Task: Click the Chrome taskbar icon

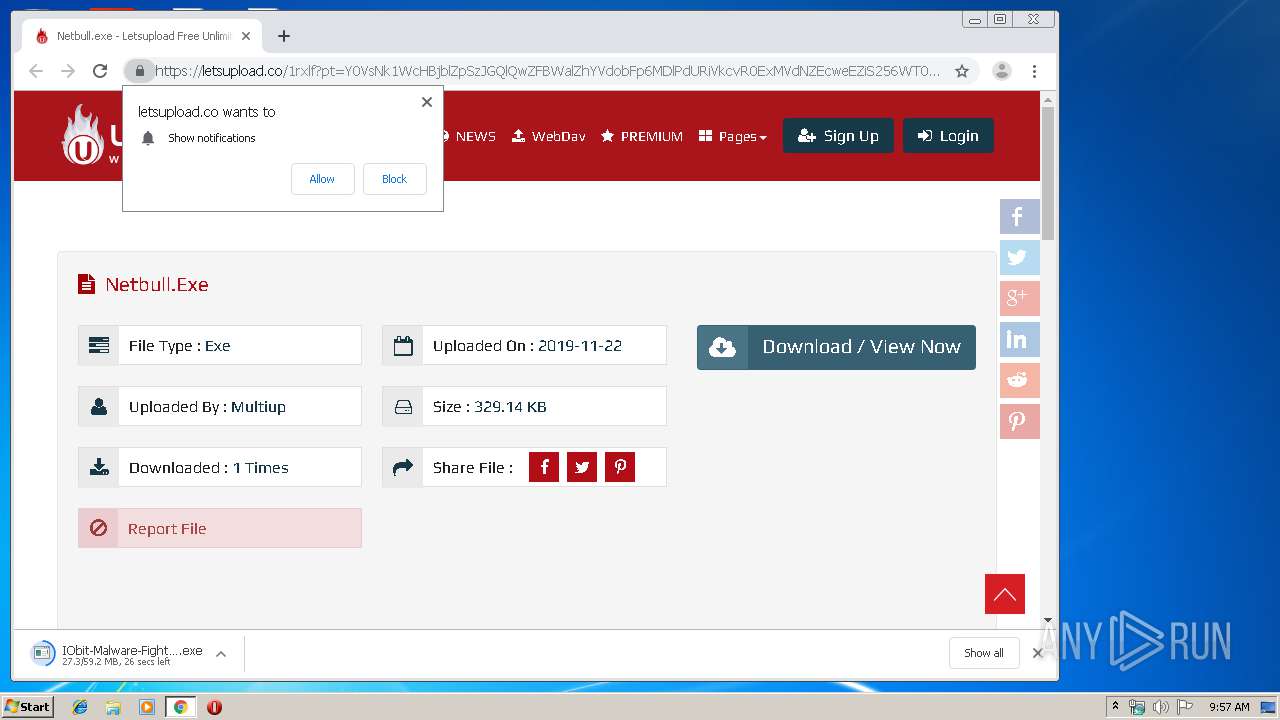Action: pos(180,707)
